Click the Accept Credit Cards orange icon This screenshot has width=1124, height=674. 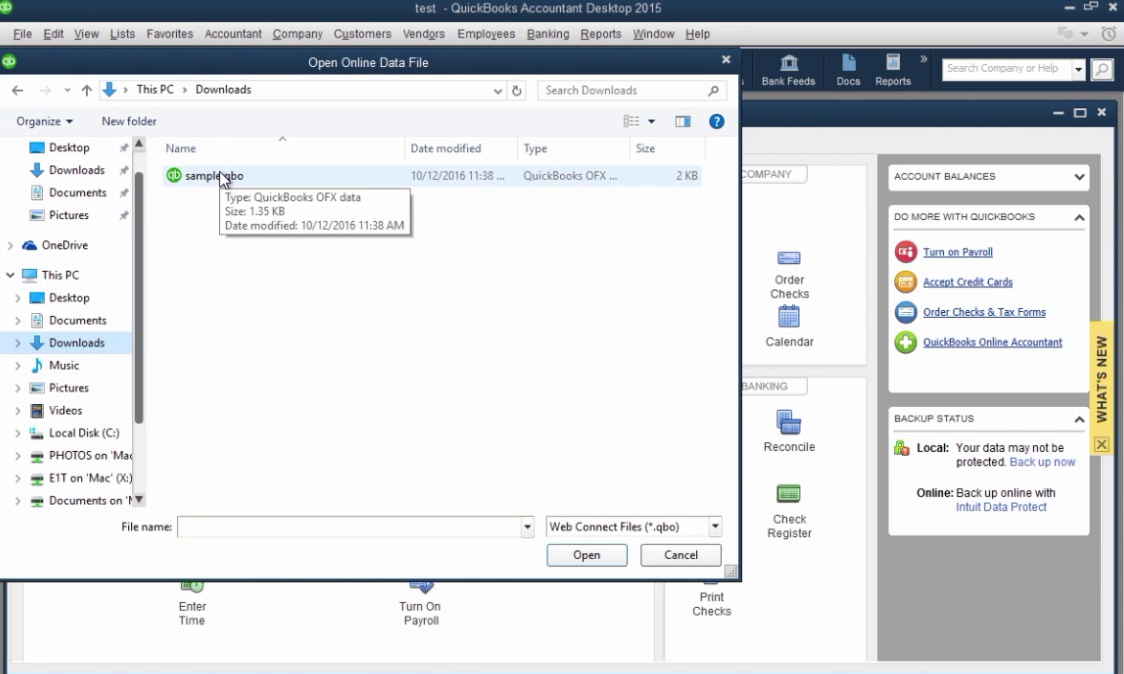click(x=905, y=282)
